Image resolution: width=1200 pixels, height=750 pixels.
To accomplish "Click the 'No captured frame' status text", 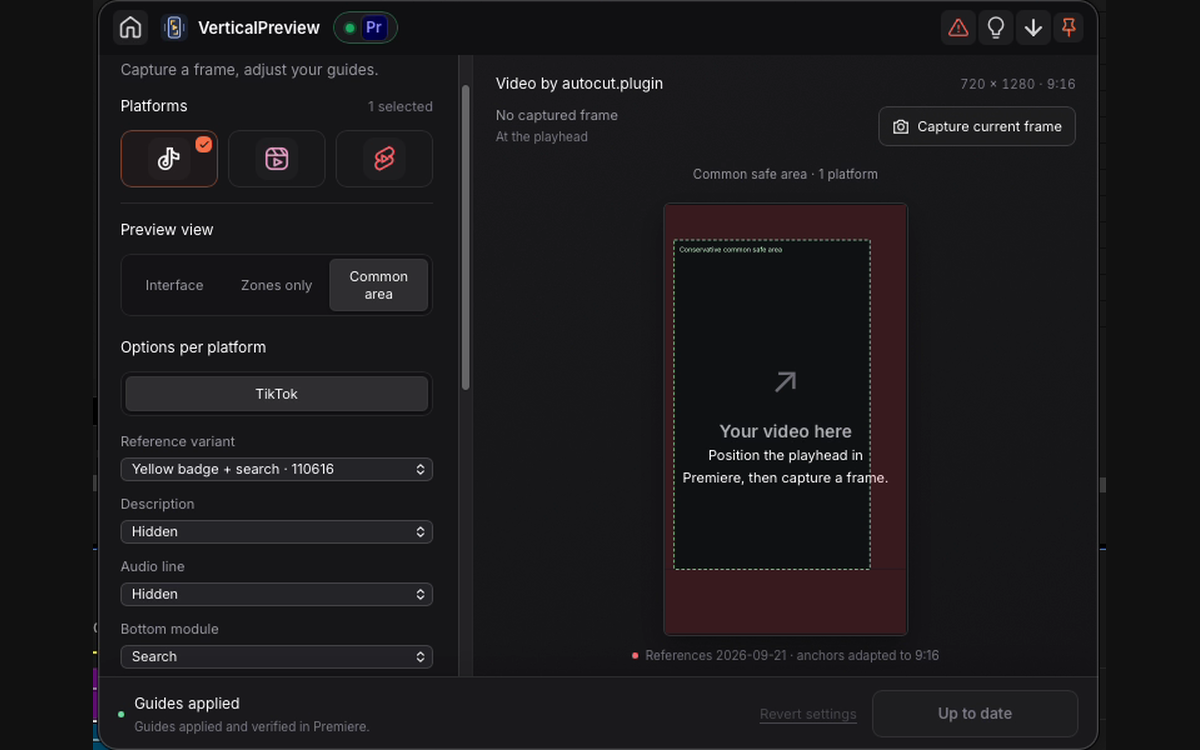I will tap(557, 115).
